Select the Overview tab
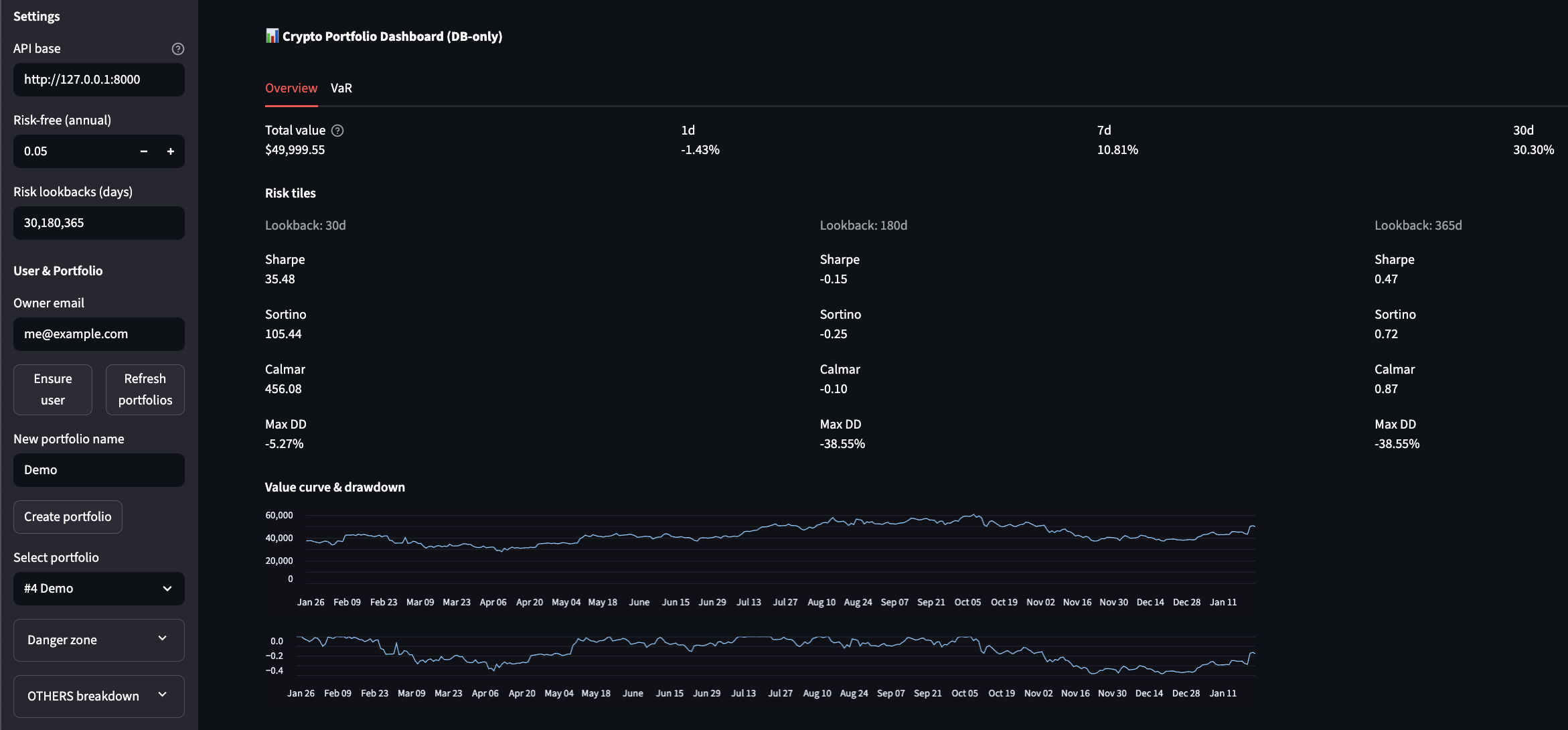Viewport: 1568px width, 730px height. coord(291,88)
